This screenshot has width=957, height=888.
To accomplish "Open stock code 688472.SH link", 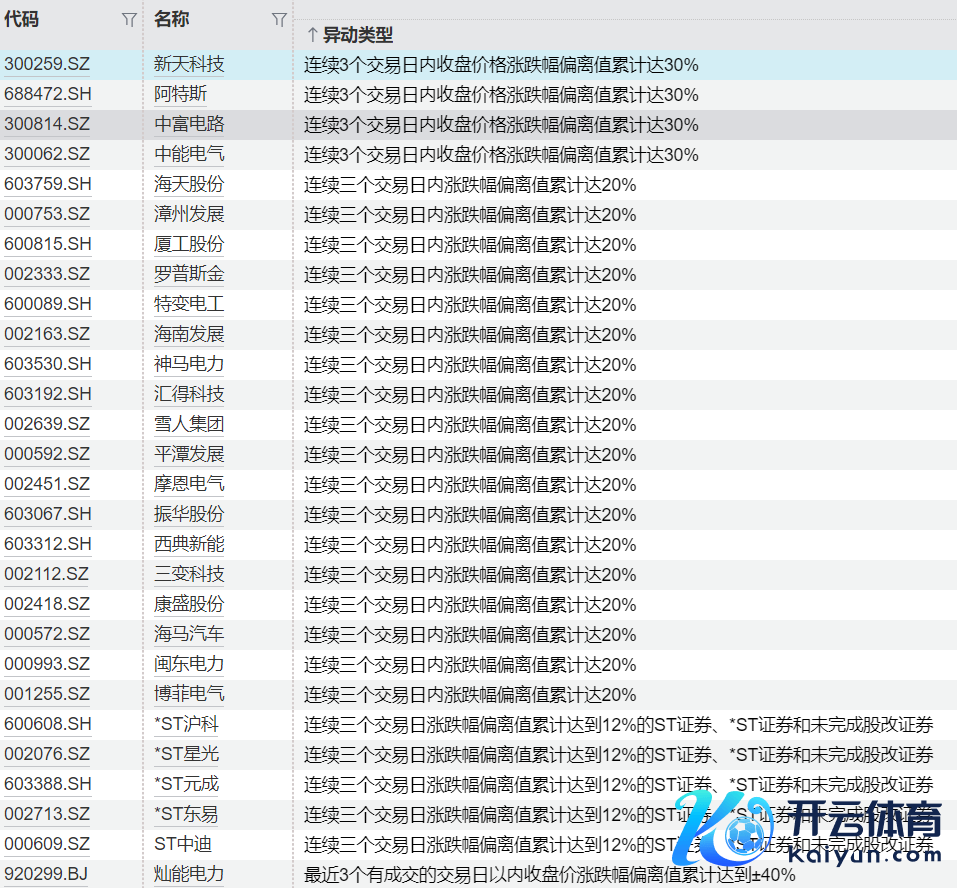I will pos(47,94).
